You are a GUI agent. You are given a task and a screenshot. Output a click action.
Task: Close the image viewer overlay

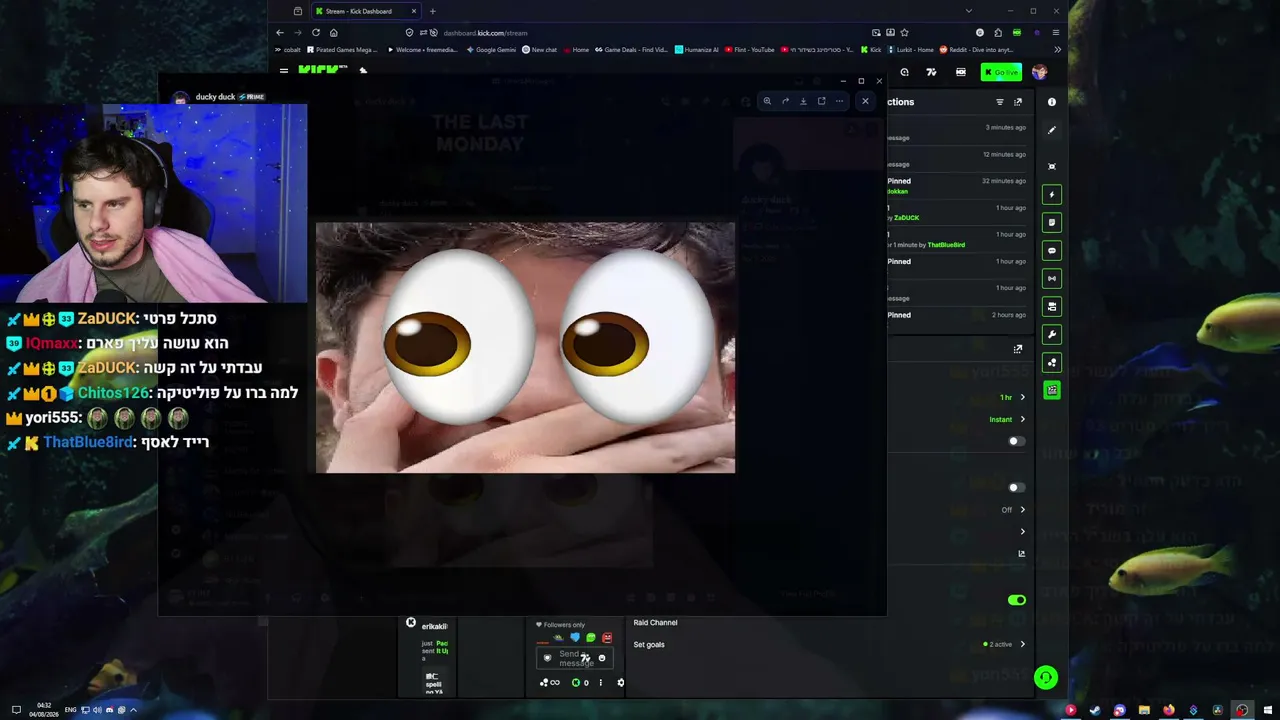click(865, 101)
